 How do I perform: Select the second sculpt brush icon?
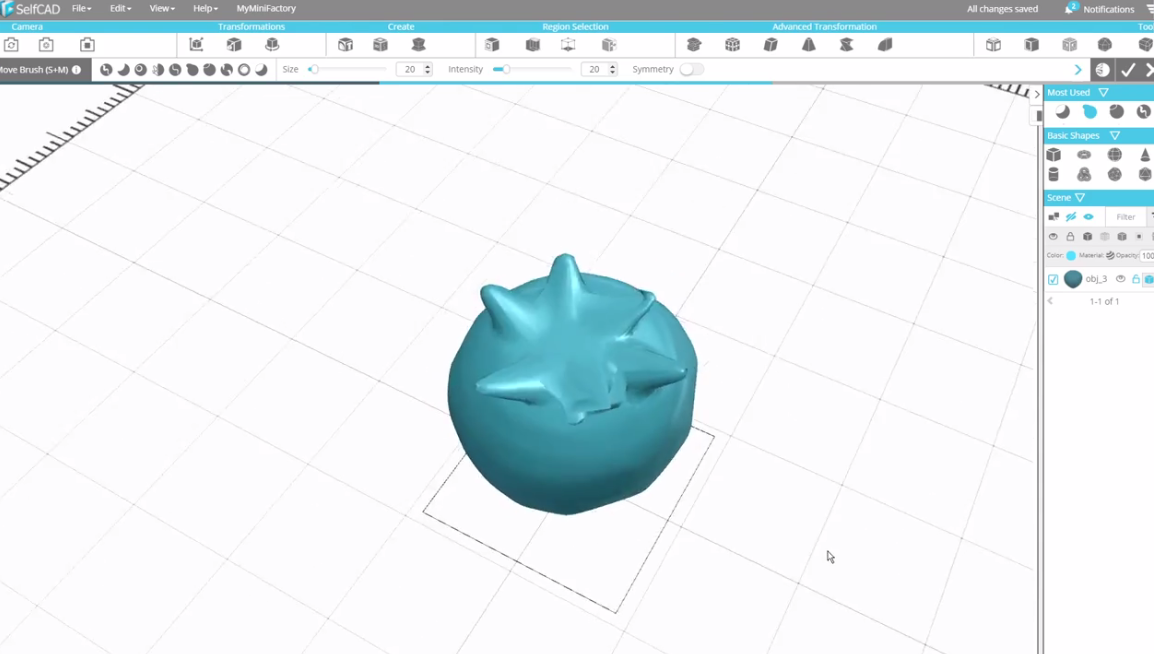click(x=124, y=70)
